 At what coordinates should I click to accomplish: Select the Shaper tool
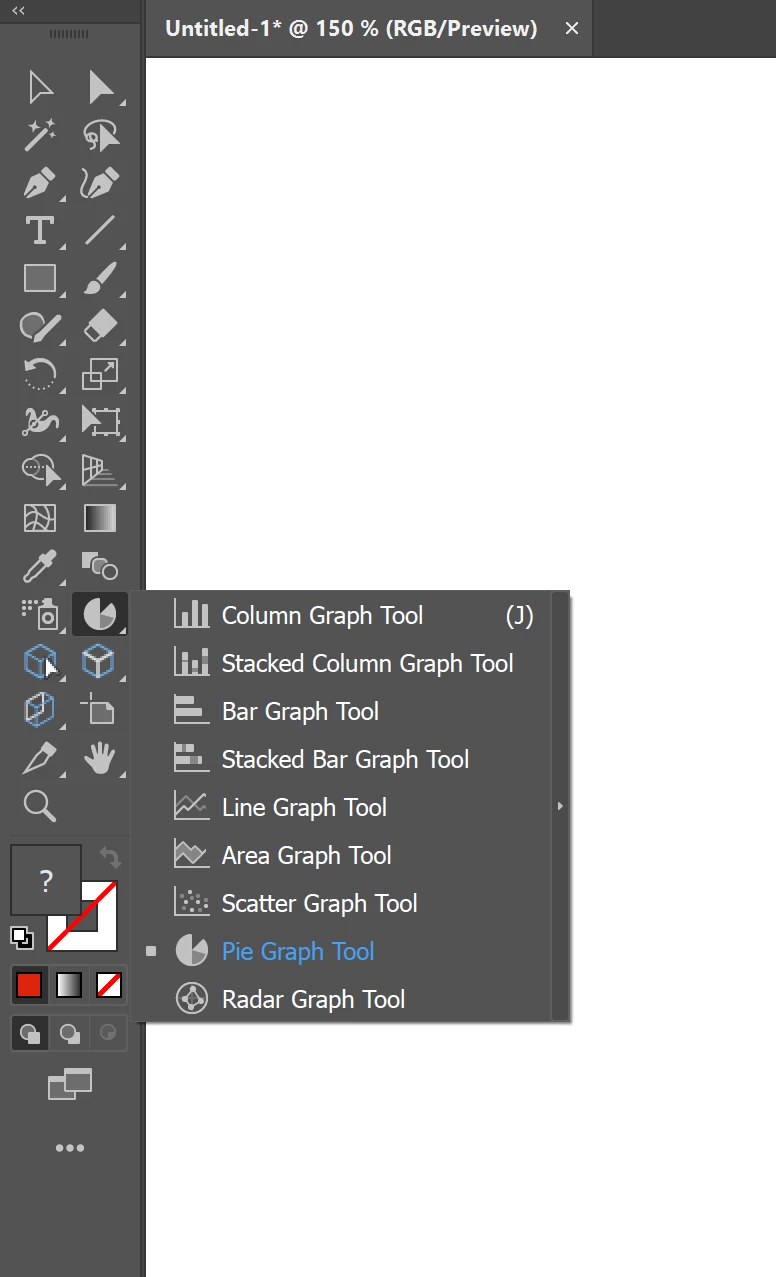[x=40, y=326]
